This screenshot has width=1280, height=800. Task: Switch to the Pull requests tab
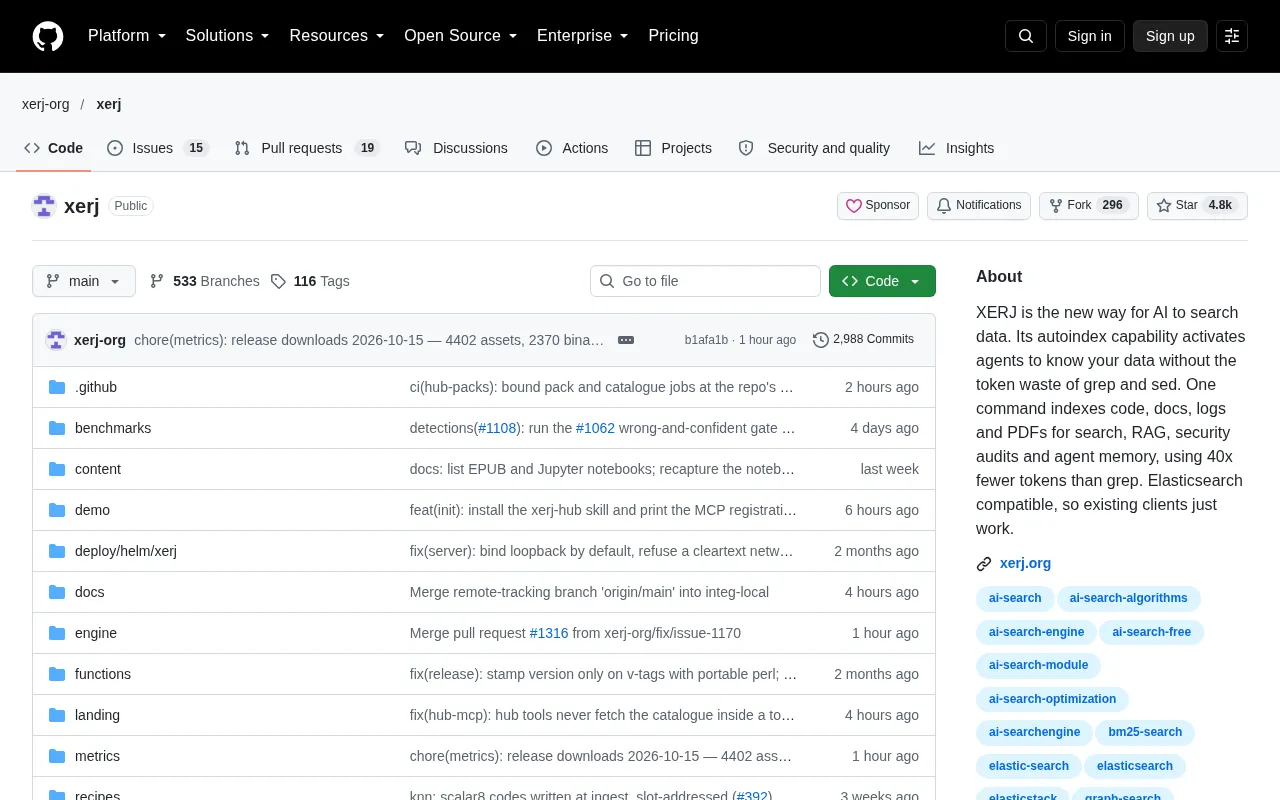306,148
